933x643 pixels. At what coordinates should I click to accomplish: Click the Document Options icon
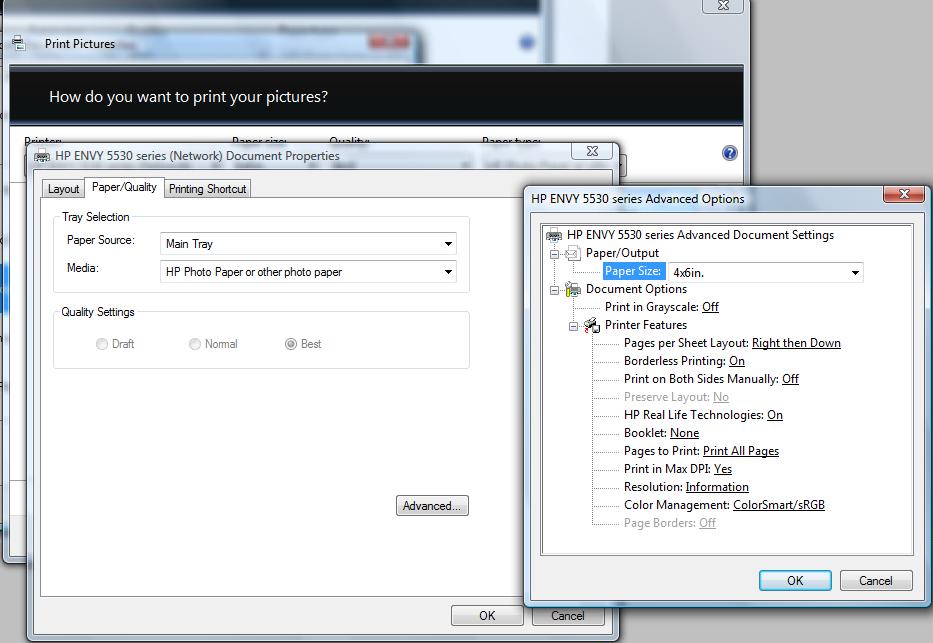573,289
